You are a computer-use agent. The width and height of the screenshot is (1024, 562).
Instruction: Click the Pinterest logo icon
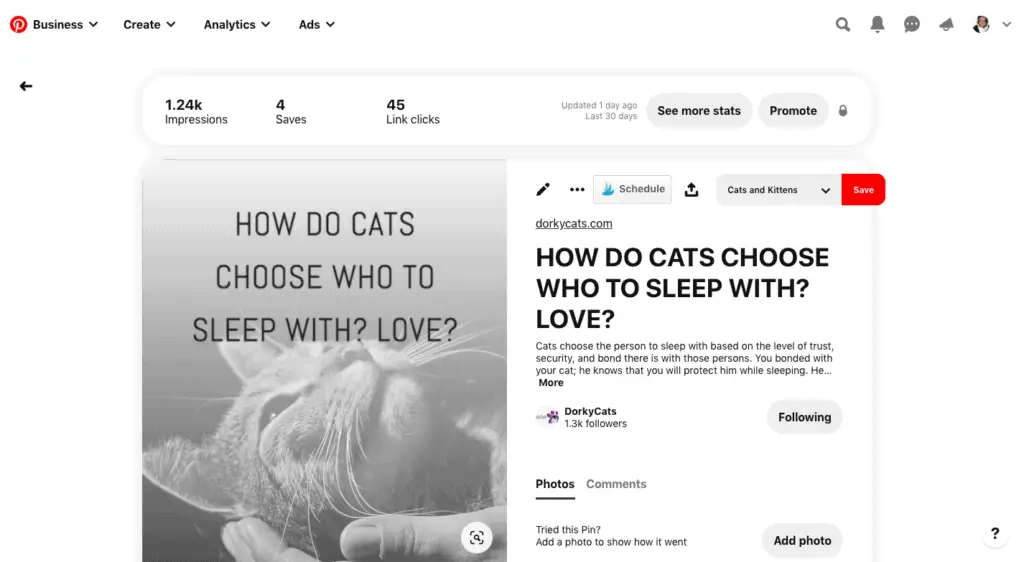(x=18, y=25)
